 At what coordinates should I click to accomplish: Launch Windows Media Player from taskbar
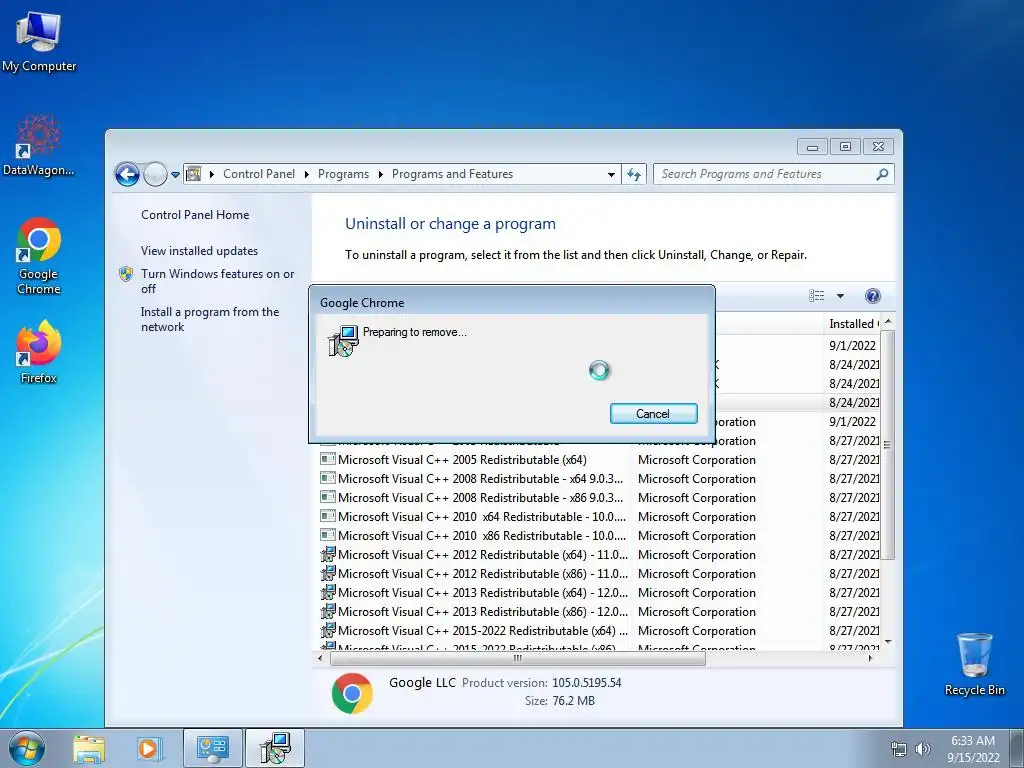click(x=149, y=749)
